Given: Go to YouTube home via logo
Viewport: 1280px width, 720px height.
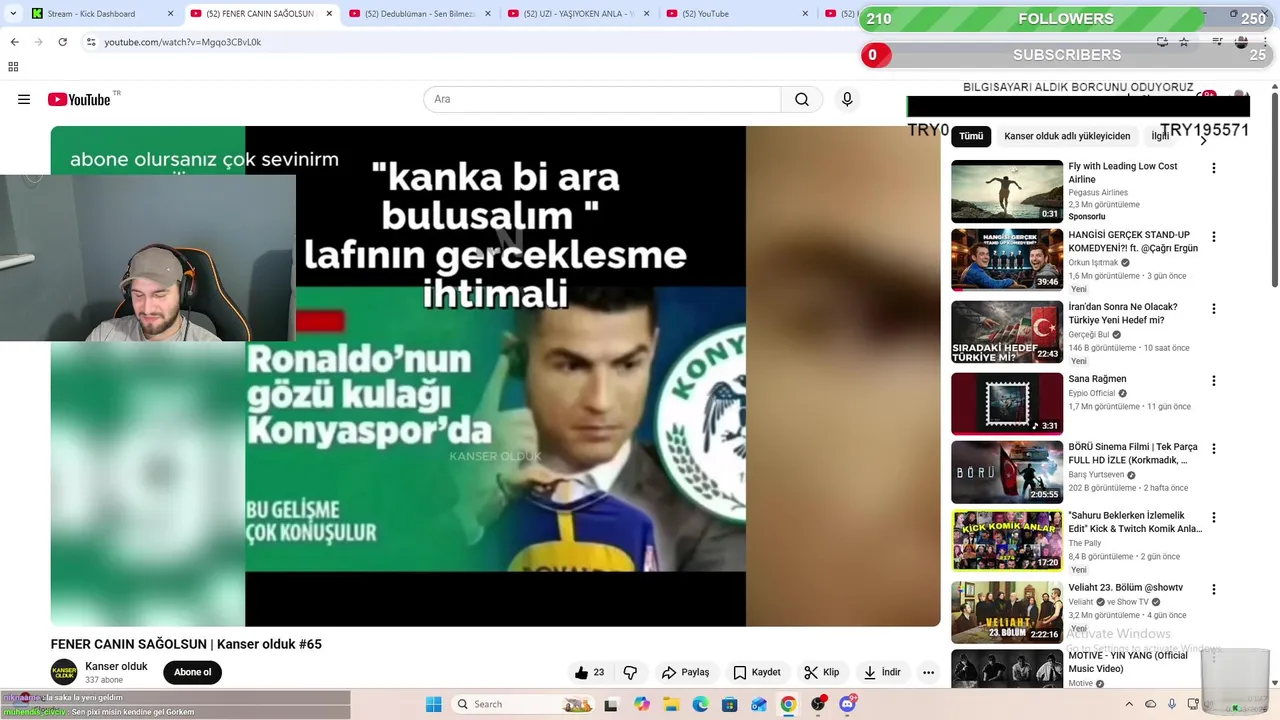Looking at the screenshot, I should (79, 99).
